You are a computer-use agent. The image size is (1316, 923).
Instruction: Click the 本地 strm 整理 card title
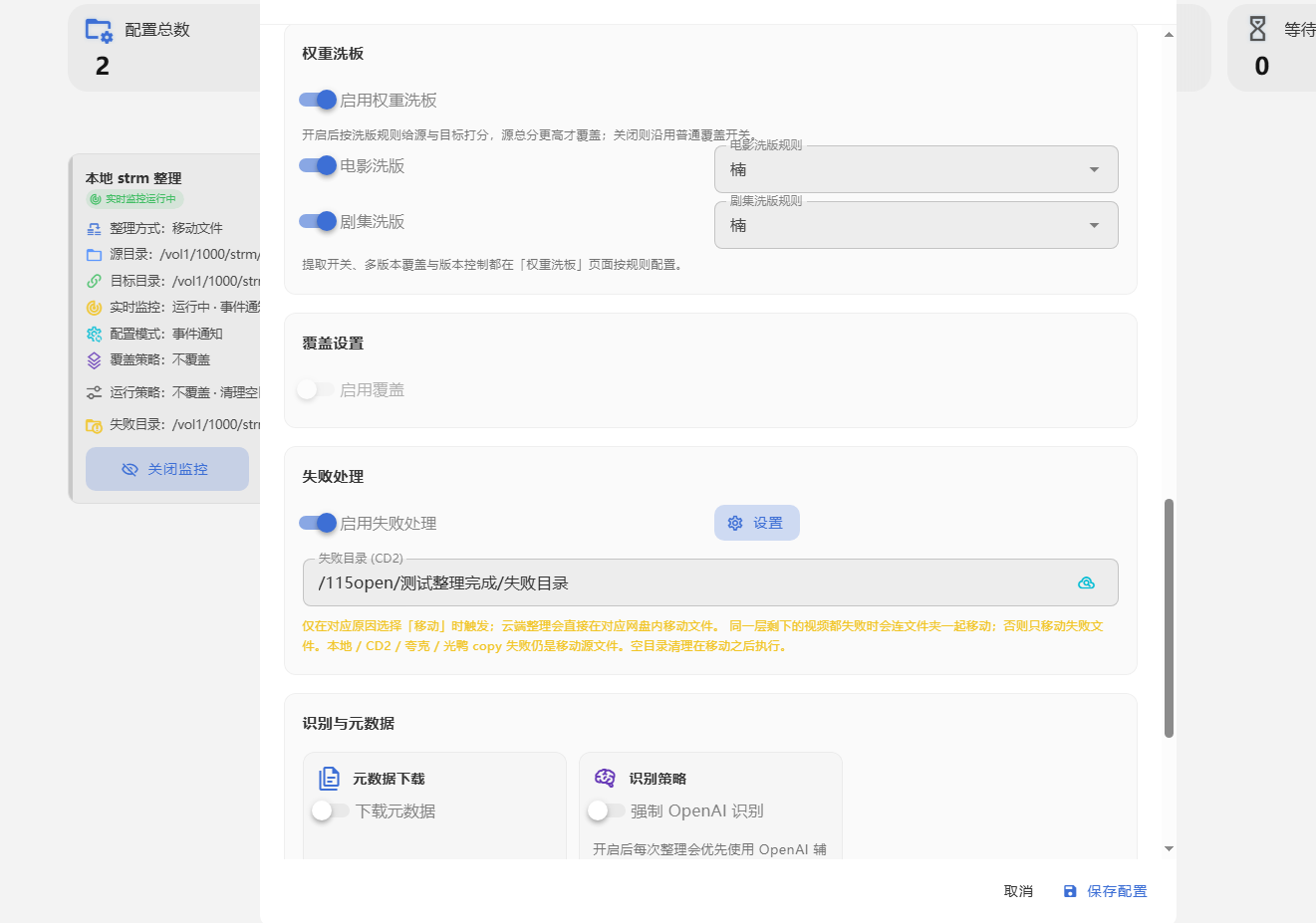coord(133,178)
